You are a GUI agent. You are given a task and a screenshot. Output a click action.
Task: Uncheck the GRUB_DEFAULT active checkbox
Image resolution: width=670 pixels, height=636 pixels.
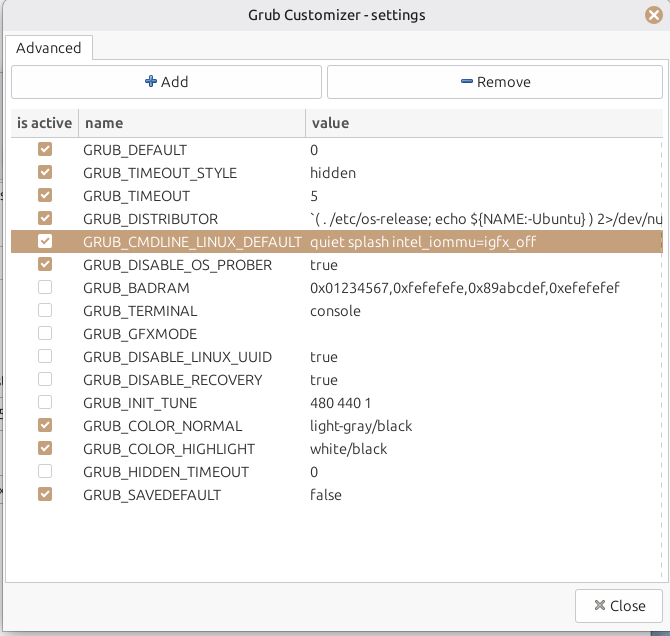point(44,150)
